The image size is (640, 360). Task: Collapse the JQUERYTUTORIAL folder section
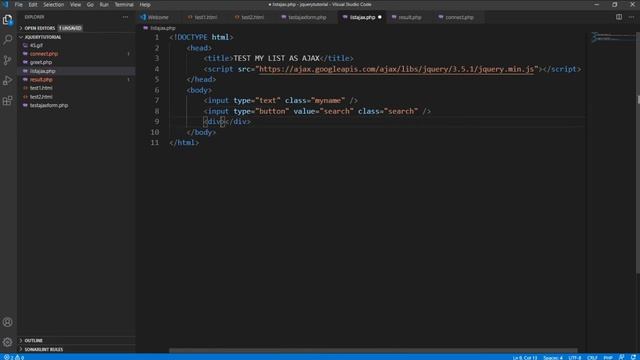42,37
